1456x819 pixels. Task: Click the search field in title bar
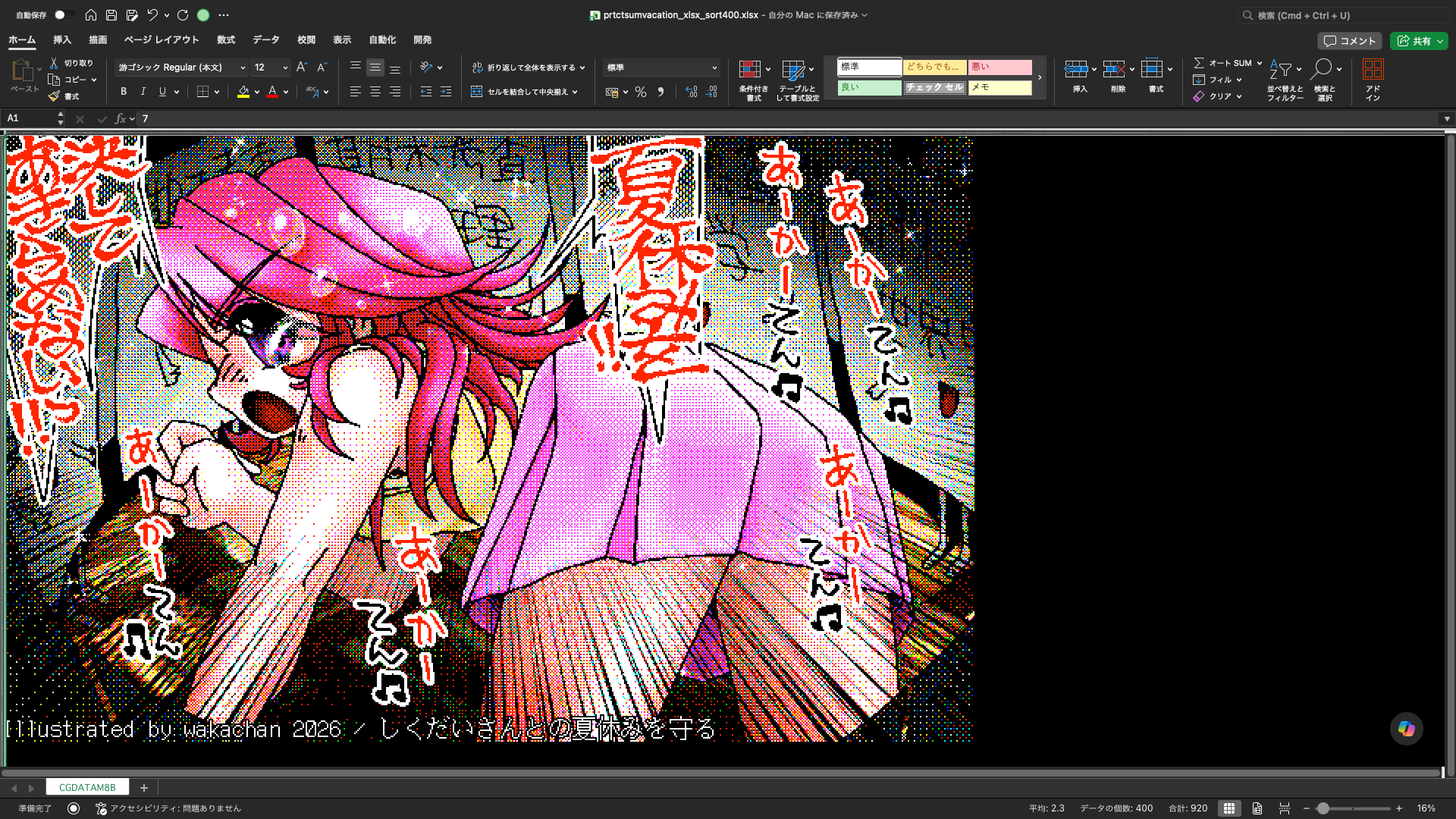tap(1343, 15)
